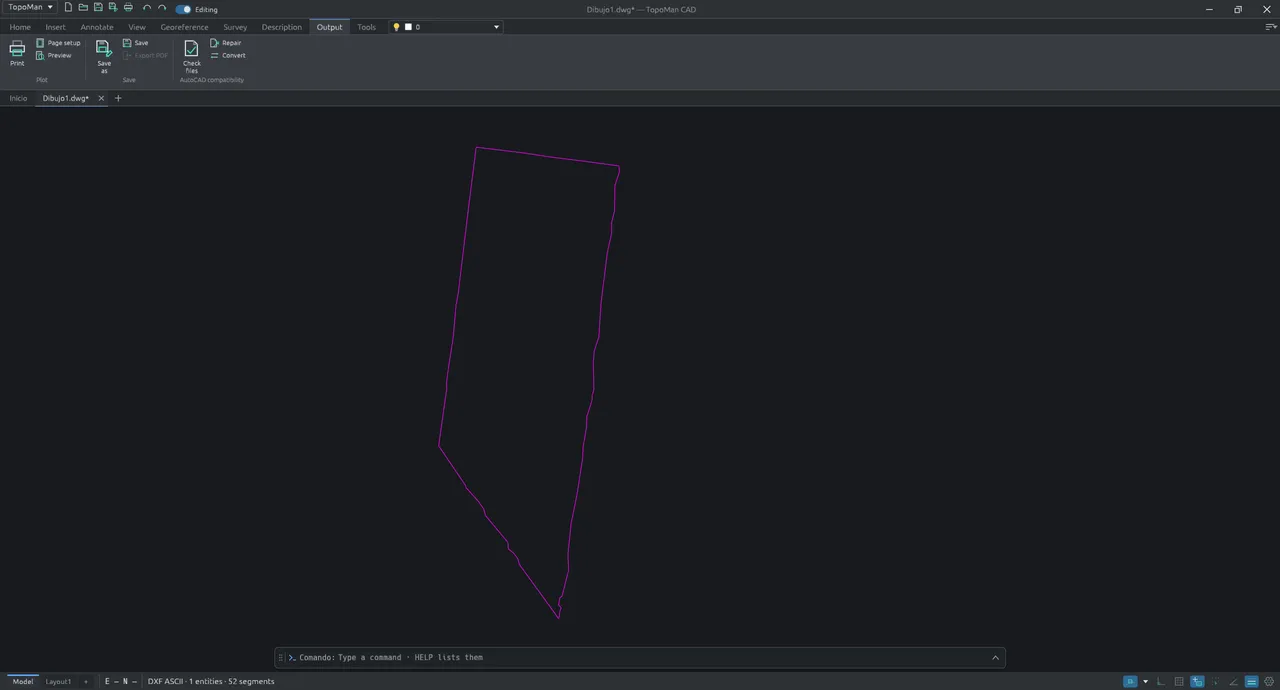Screen dimensions: 1280x690
Task: Open Page setup in Plot group
Action: 58,43
